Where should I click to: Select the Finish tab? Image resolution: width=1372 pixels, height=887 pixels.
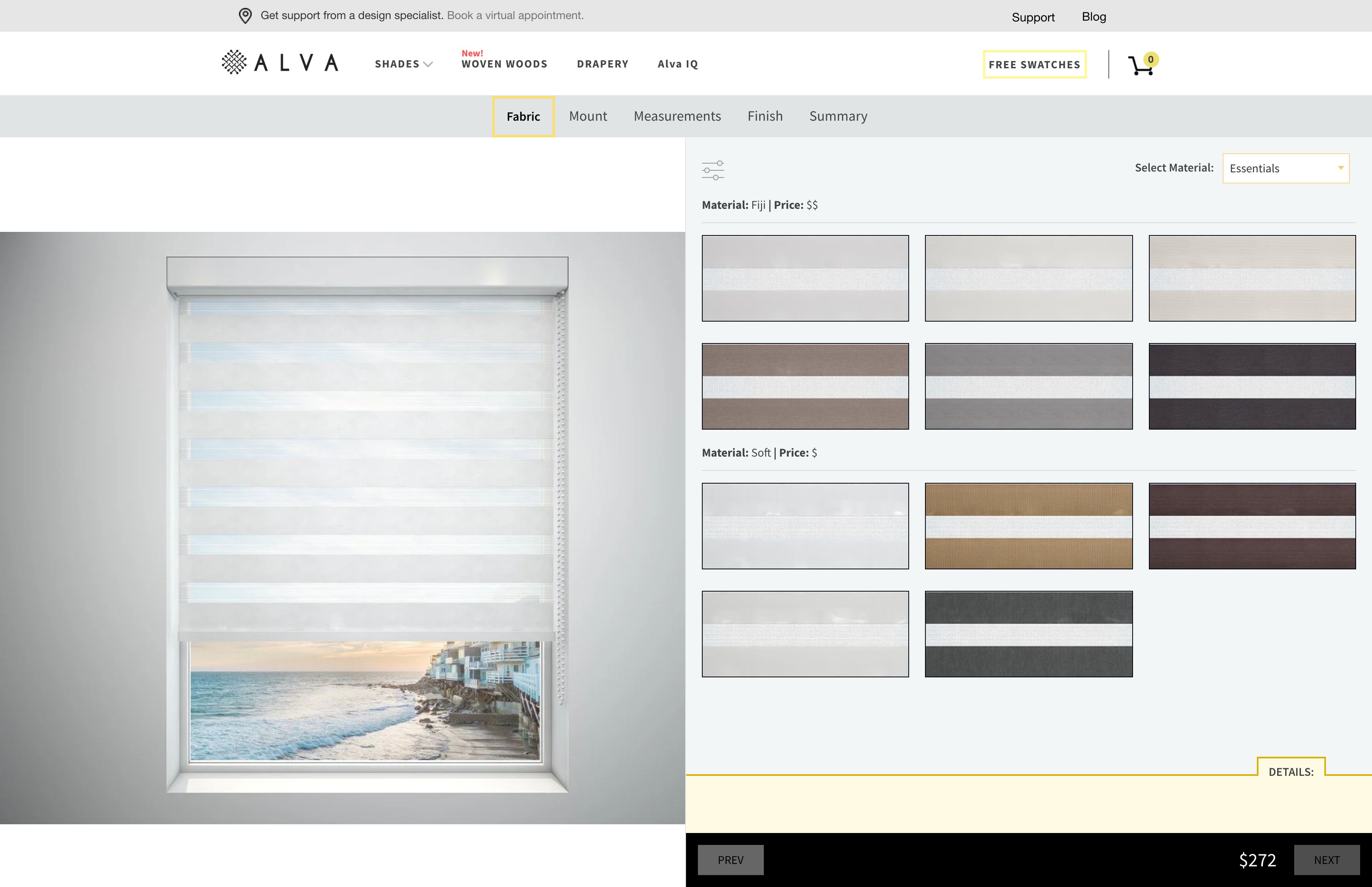[x=765, y=116]
